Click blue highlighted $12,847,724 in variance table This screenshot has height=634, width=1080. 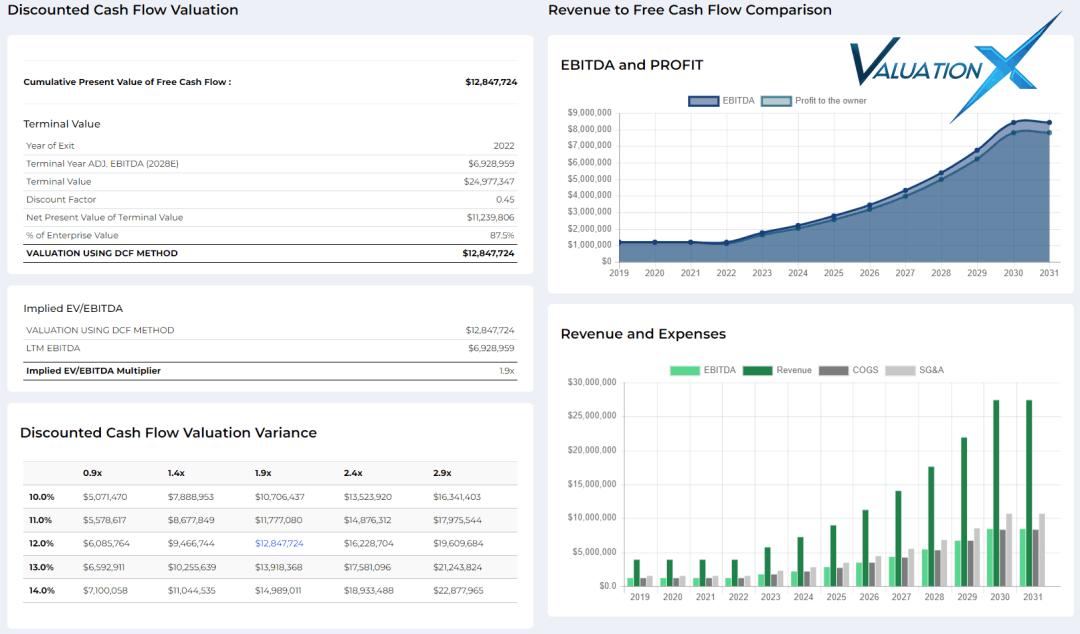tap(279, 543)
